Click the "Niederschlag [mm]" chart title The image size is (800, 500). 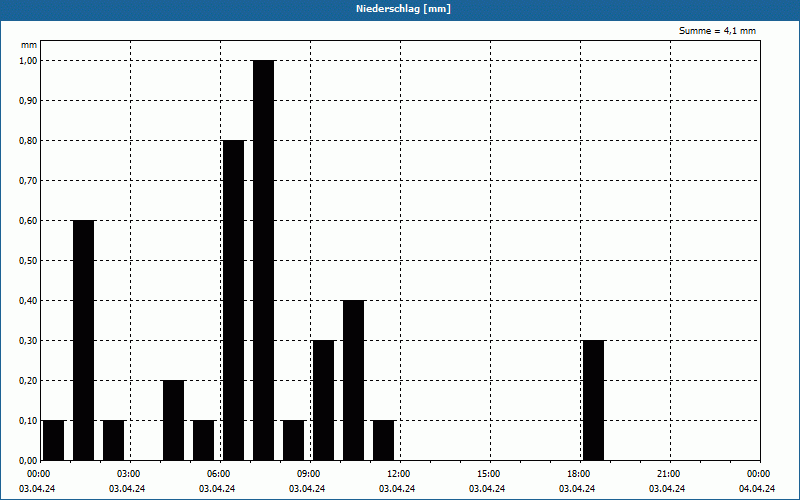pyautogui.click(x=403, y=9)
